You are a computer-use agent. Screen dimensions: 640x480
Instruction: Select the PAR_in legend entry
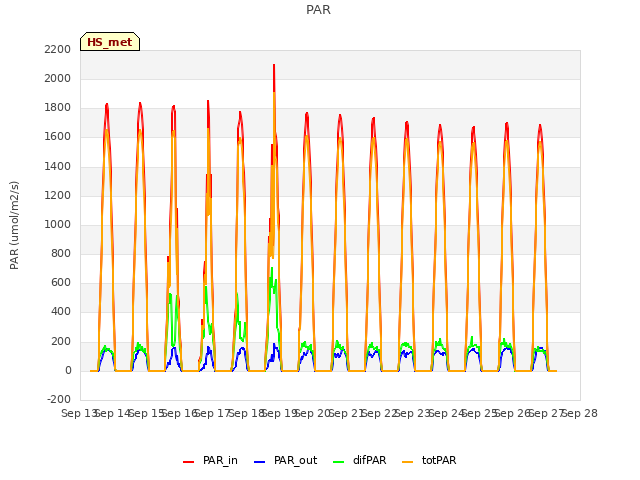[210, 460]
